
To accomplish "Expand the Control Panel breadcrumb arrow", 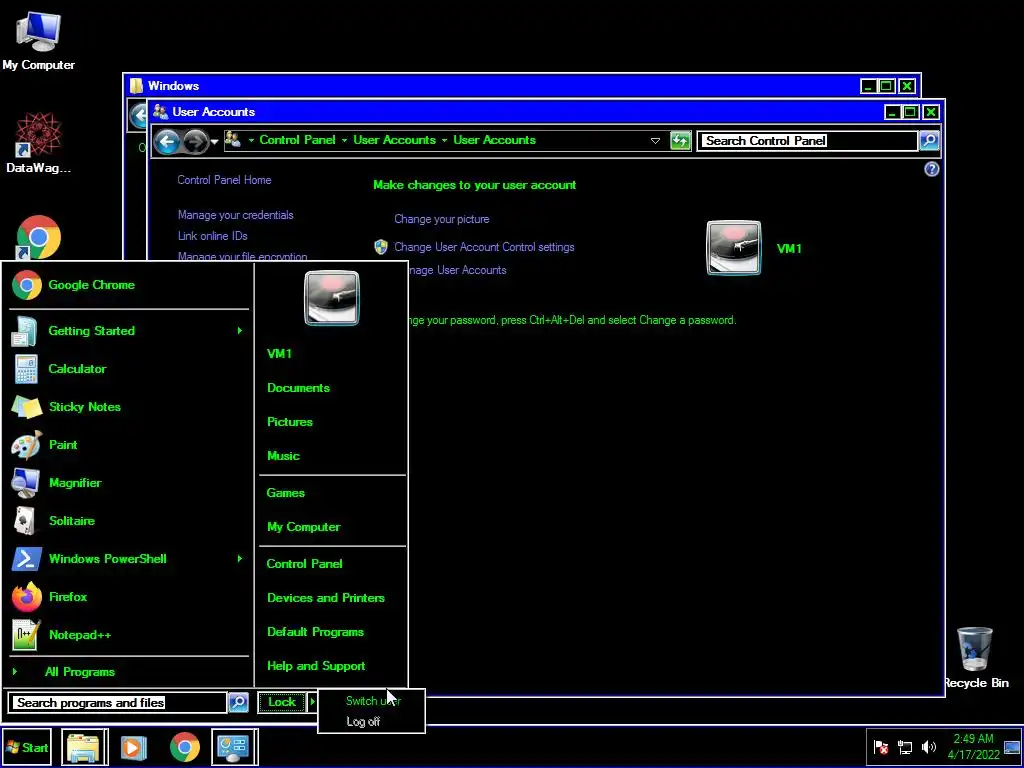I will pyautogui.click(x=344, y=140).
